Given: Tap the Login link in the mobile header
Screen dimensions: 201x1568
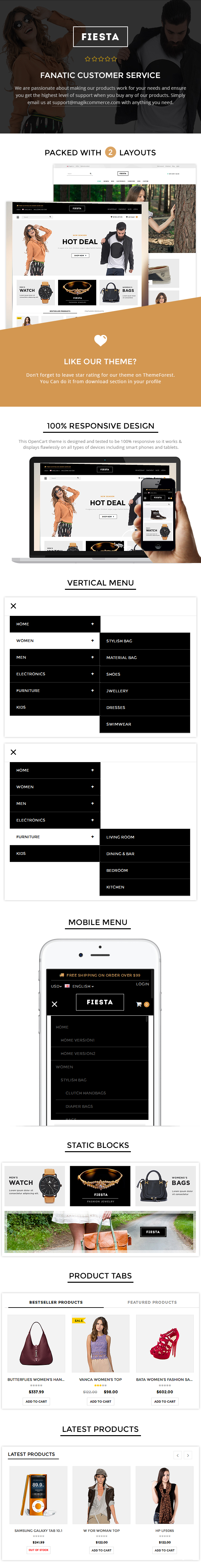Looking at the screenshot, I should point(143,984).
